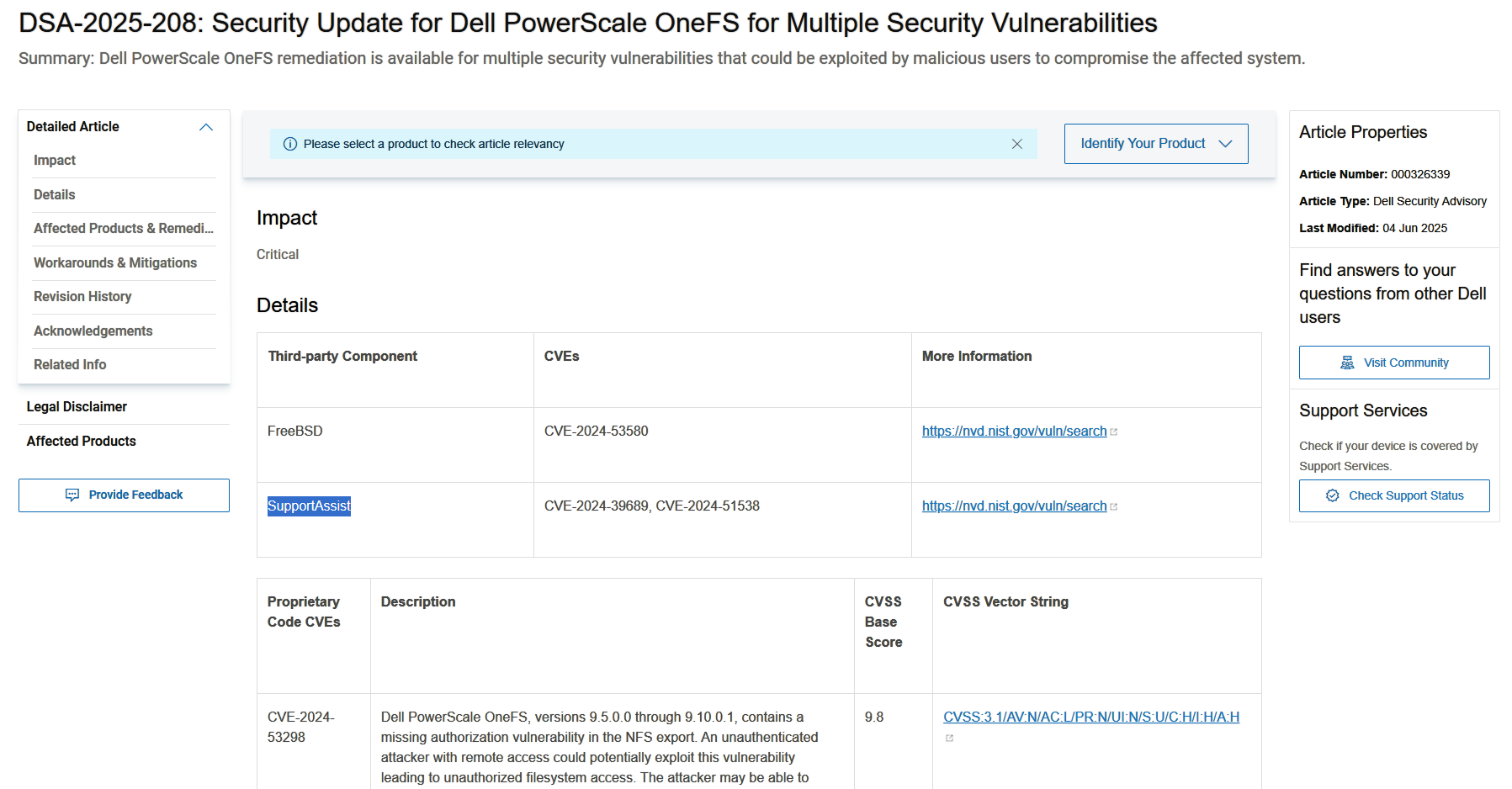Click the chat icon in Provide Feedback
Screen dimensions: 1512x789
point(72,495)
